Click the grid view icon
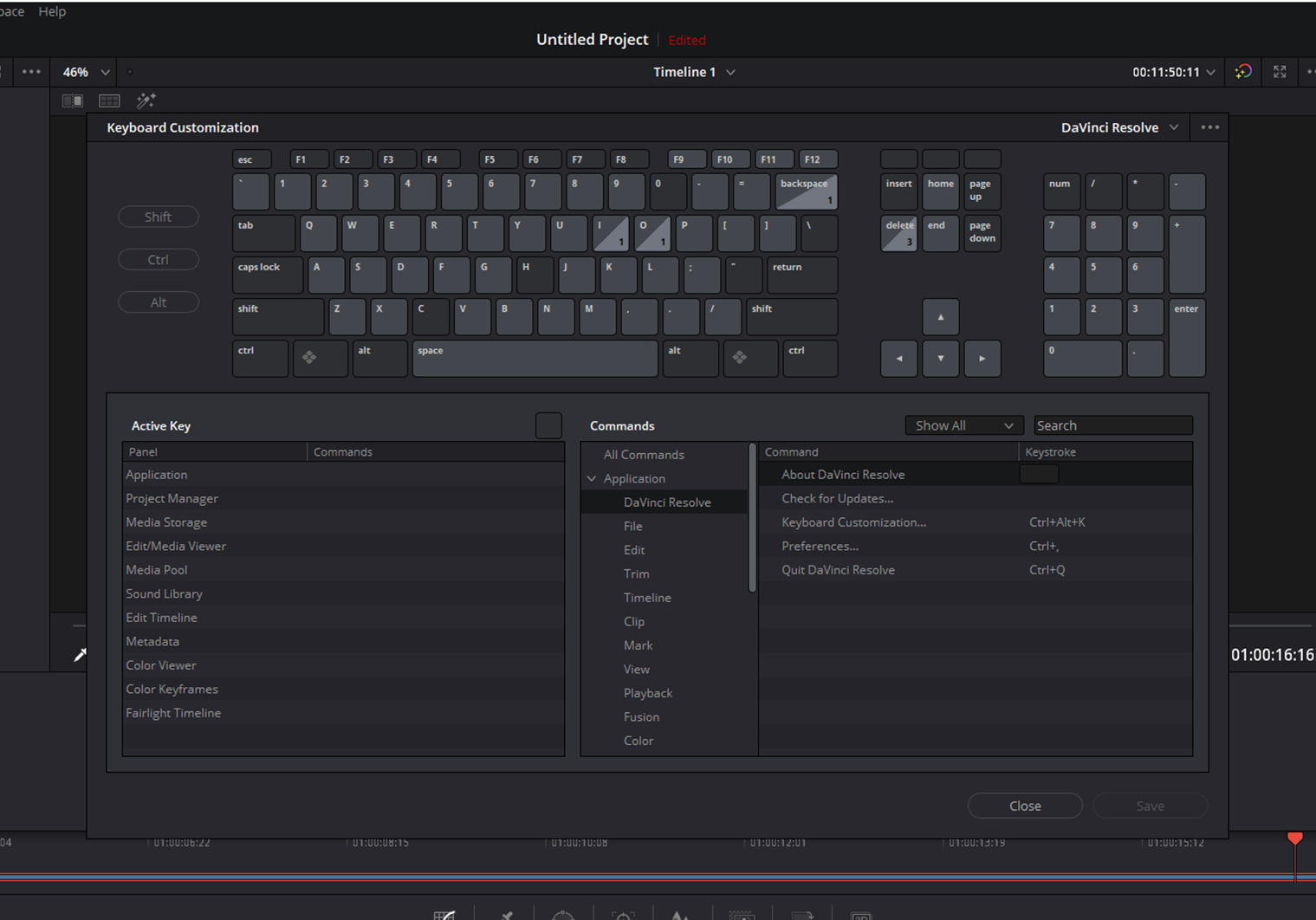 coord(109,100)
